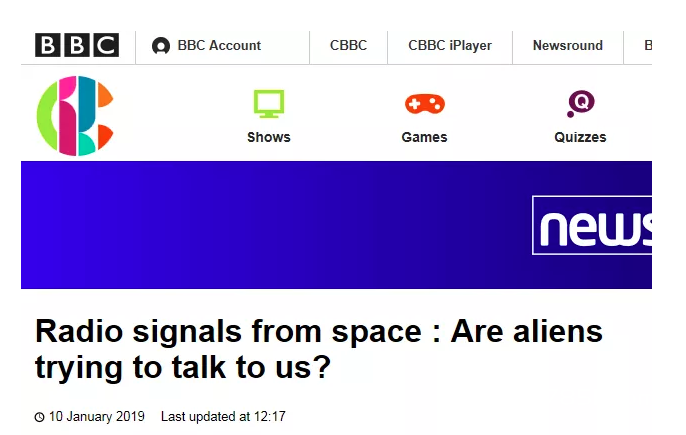
Task: Click the clock icon beside the date
Action: click(x=40, y=417)
